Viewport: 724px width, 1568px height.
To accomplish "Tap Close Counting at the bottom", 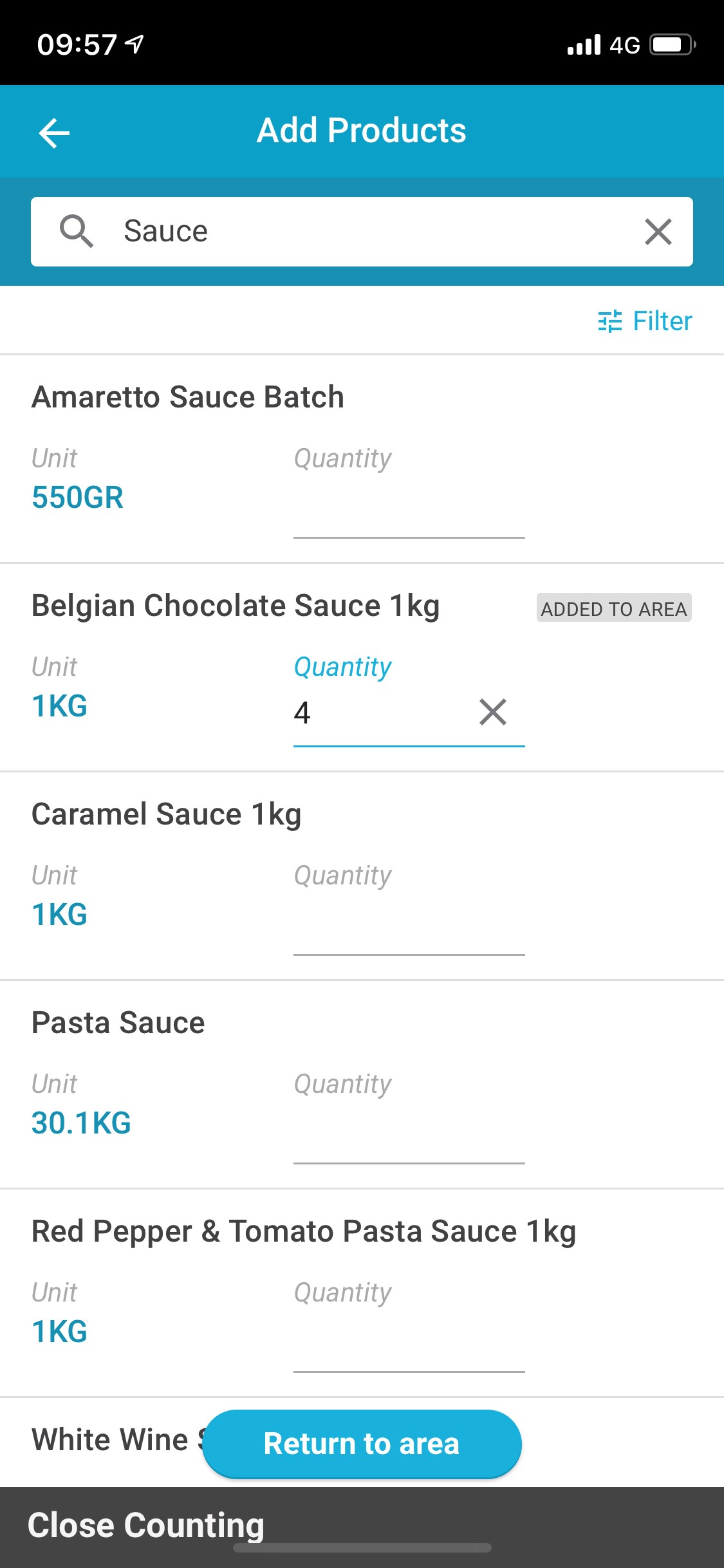I will coord(146,1526).
